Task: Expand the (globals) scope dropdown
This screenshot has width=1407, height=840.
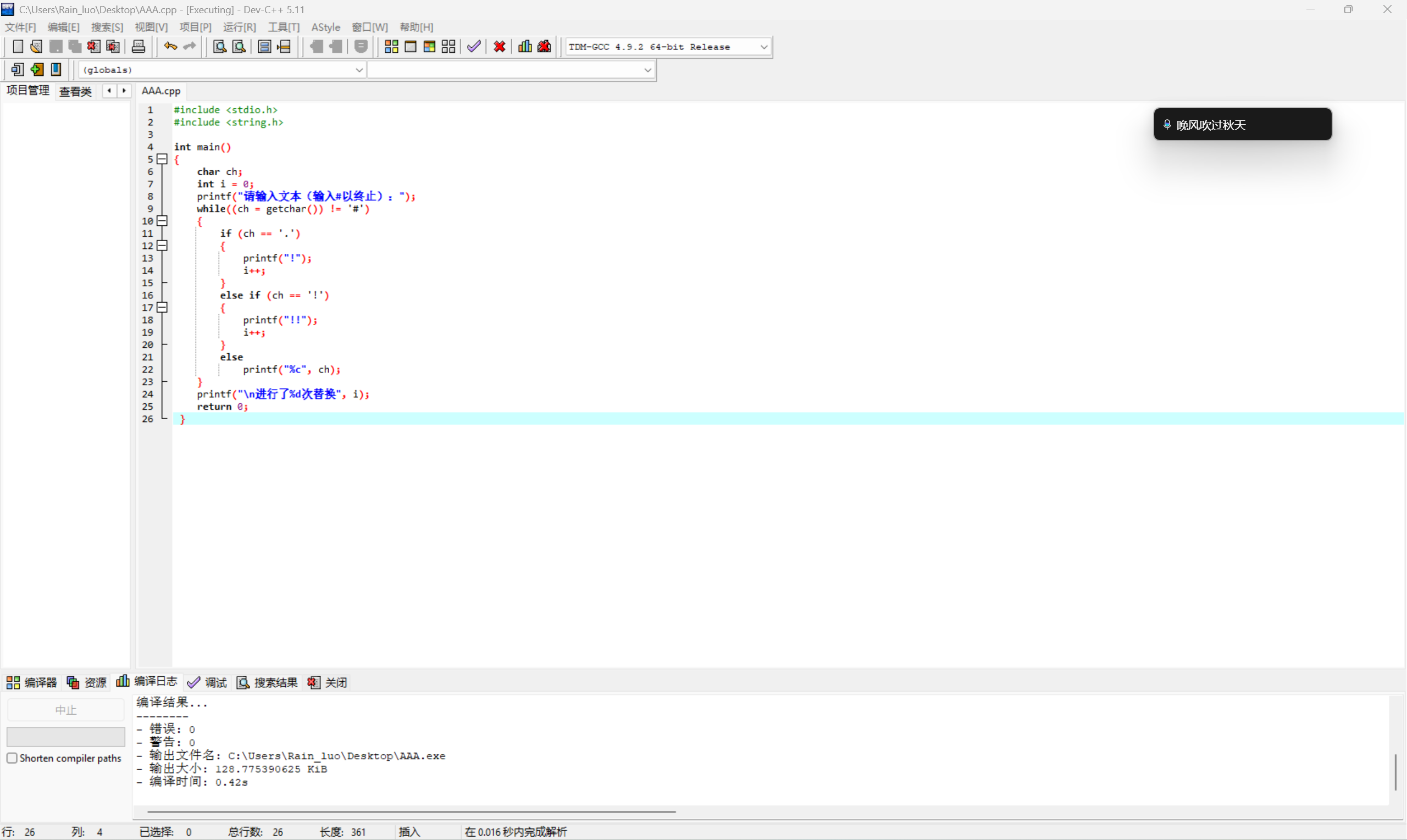Action: tap(359, 70)
